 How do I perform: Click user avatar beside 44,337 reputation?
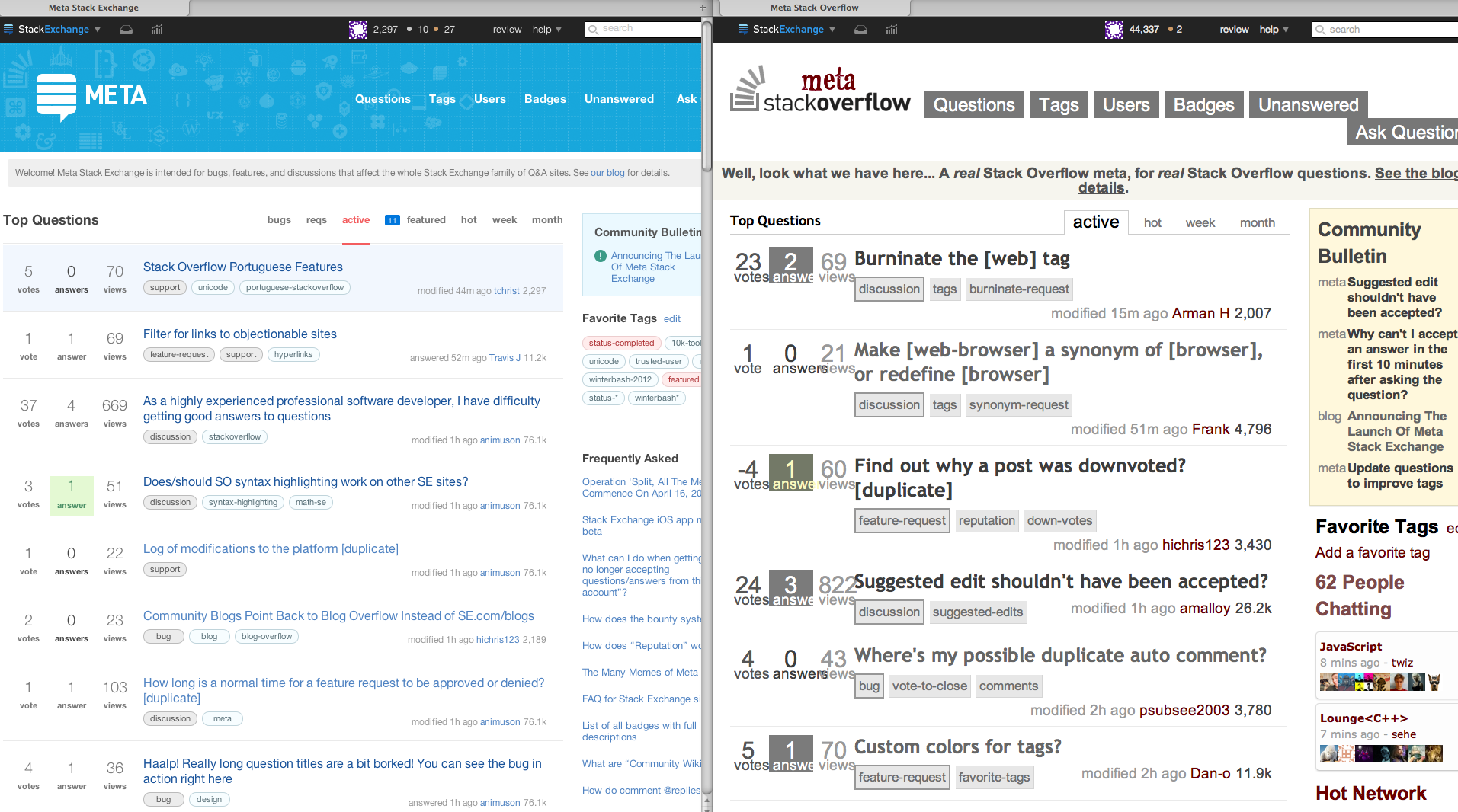pos(1114,30)
